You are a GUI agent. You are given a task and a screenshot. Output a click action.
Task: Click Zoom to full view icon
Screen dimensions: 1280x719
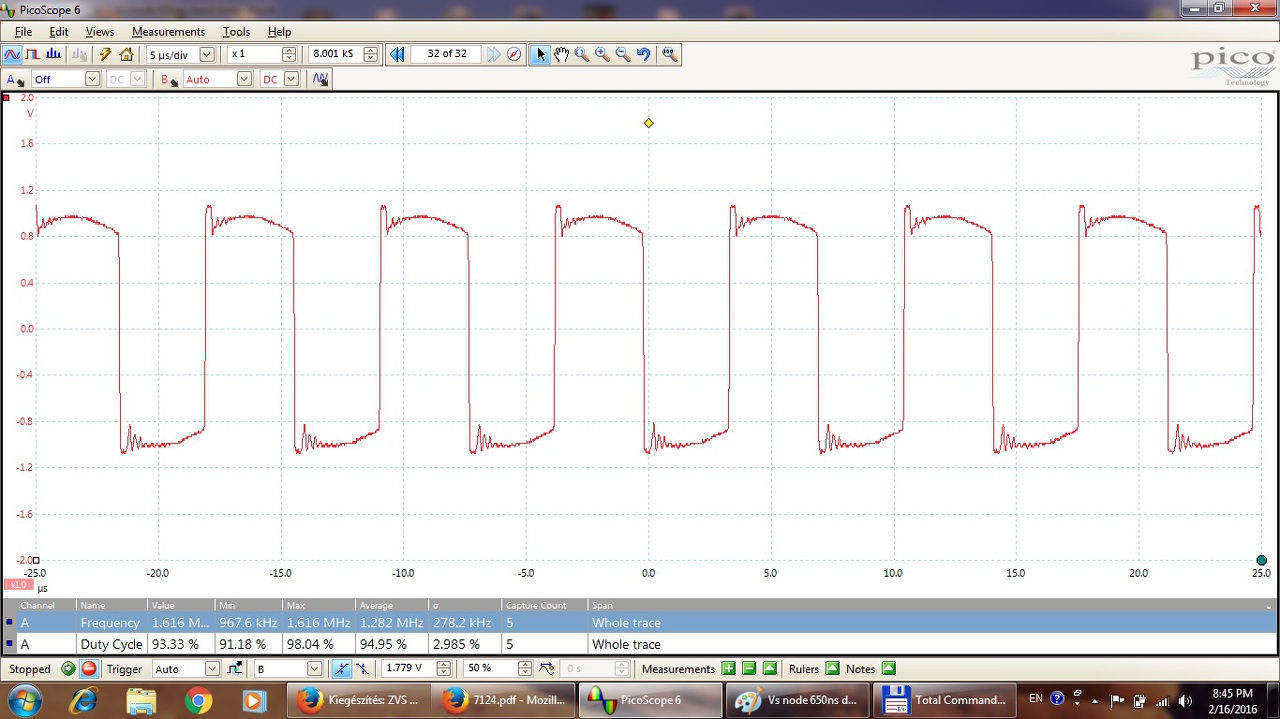pyautogui.click(x=669, y=54)
